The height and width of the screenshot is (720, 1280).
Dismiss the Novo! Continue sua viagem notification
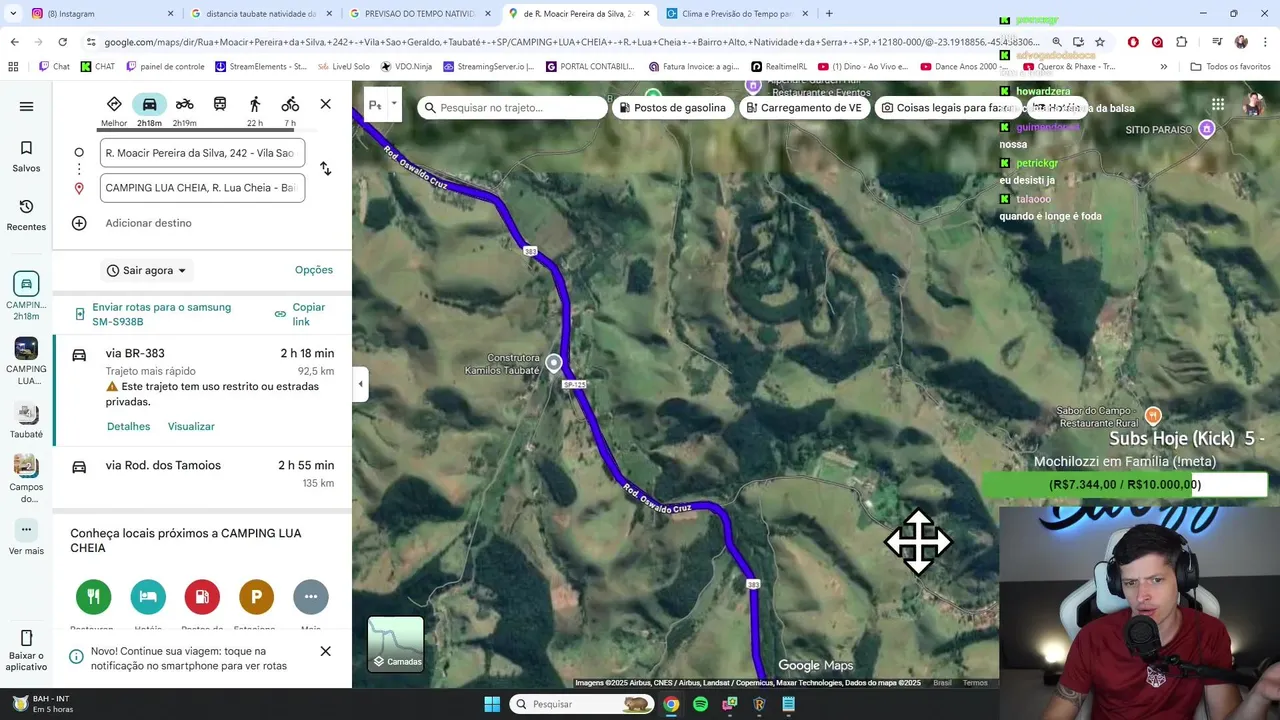[x=325, y=651]
